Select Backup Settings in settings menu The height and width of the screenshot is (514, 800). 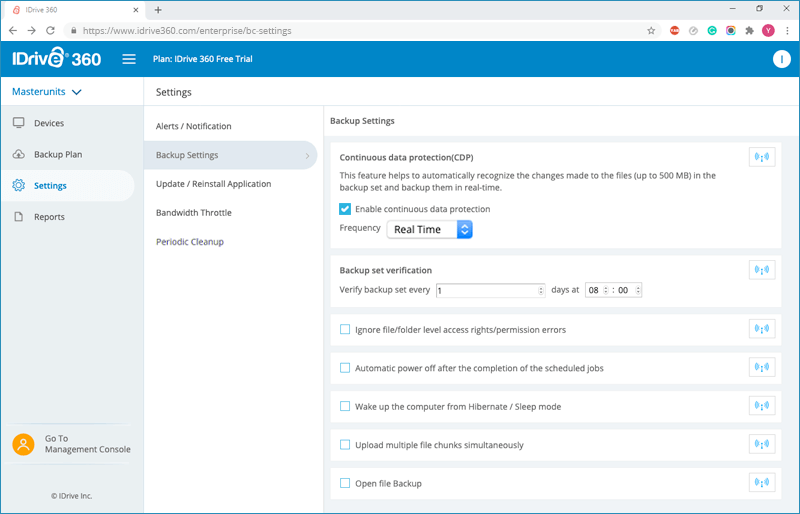coord(230,155)
